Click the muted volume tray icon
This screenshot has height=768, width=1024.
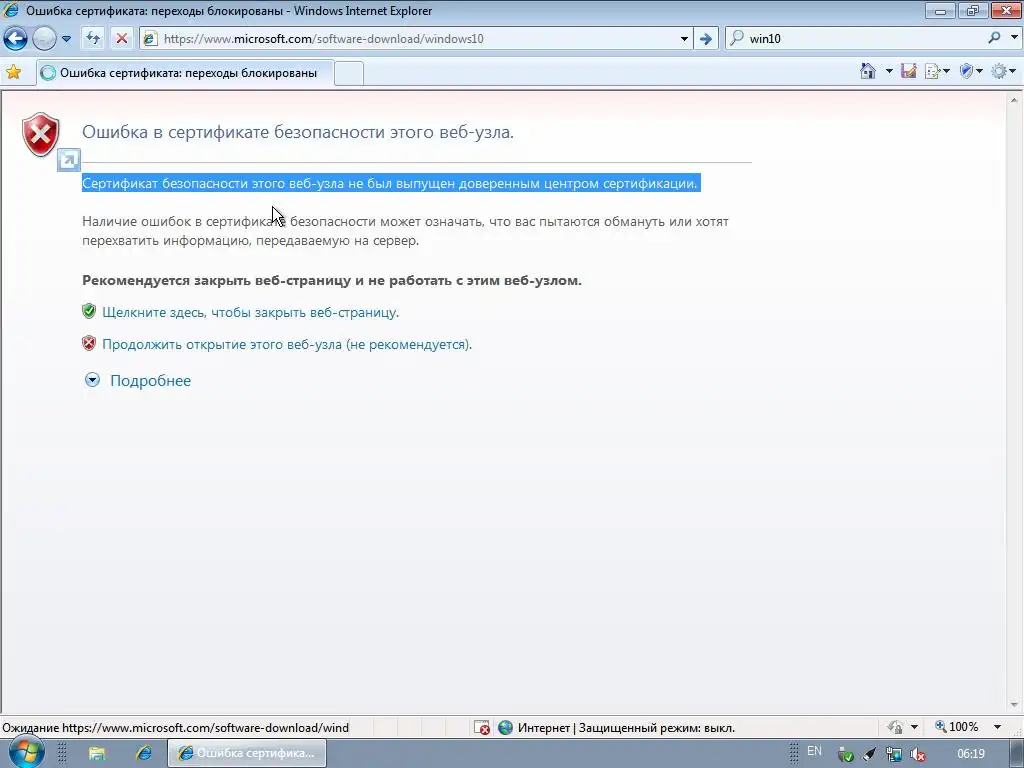pyautogui.click(x=918, y=755)
